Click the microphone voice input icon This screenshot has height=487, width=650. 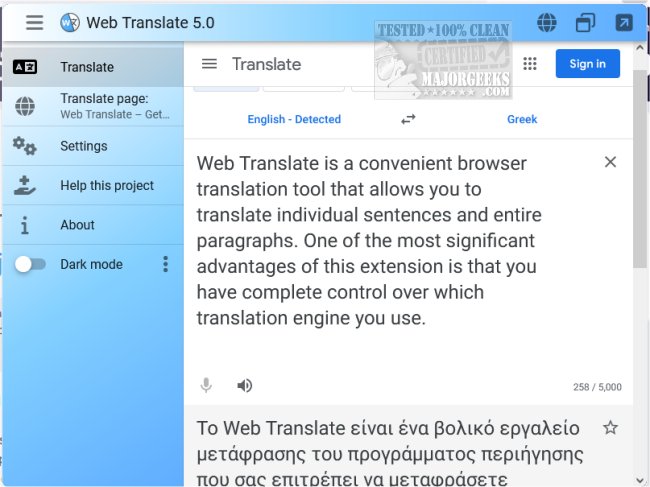click(x=206, y=385)
